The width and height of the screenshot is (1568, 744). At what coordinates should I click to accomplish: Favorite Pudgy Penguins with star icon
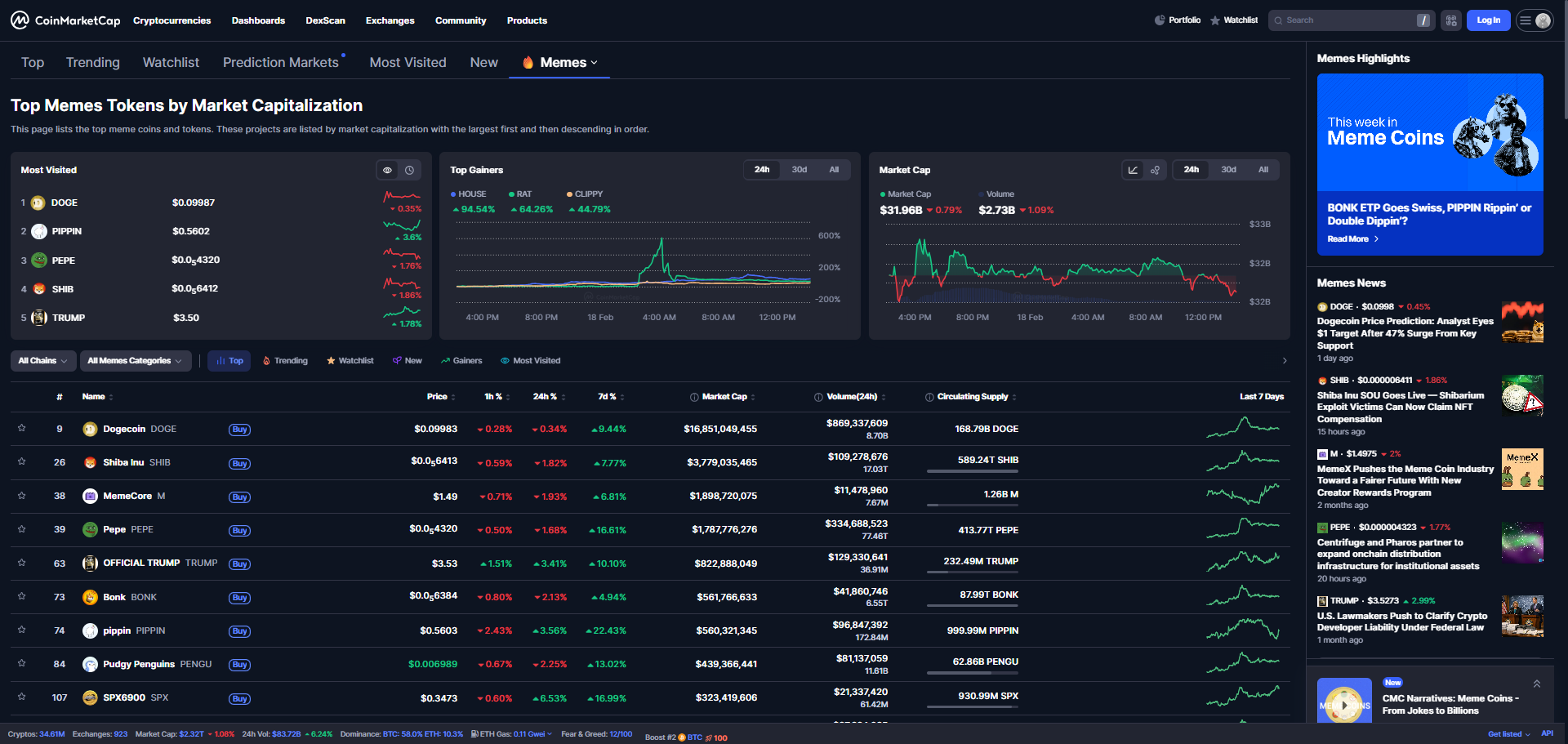click(22, 663)
